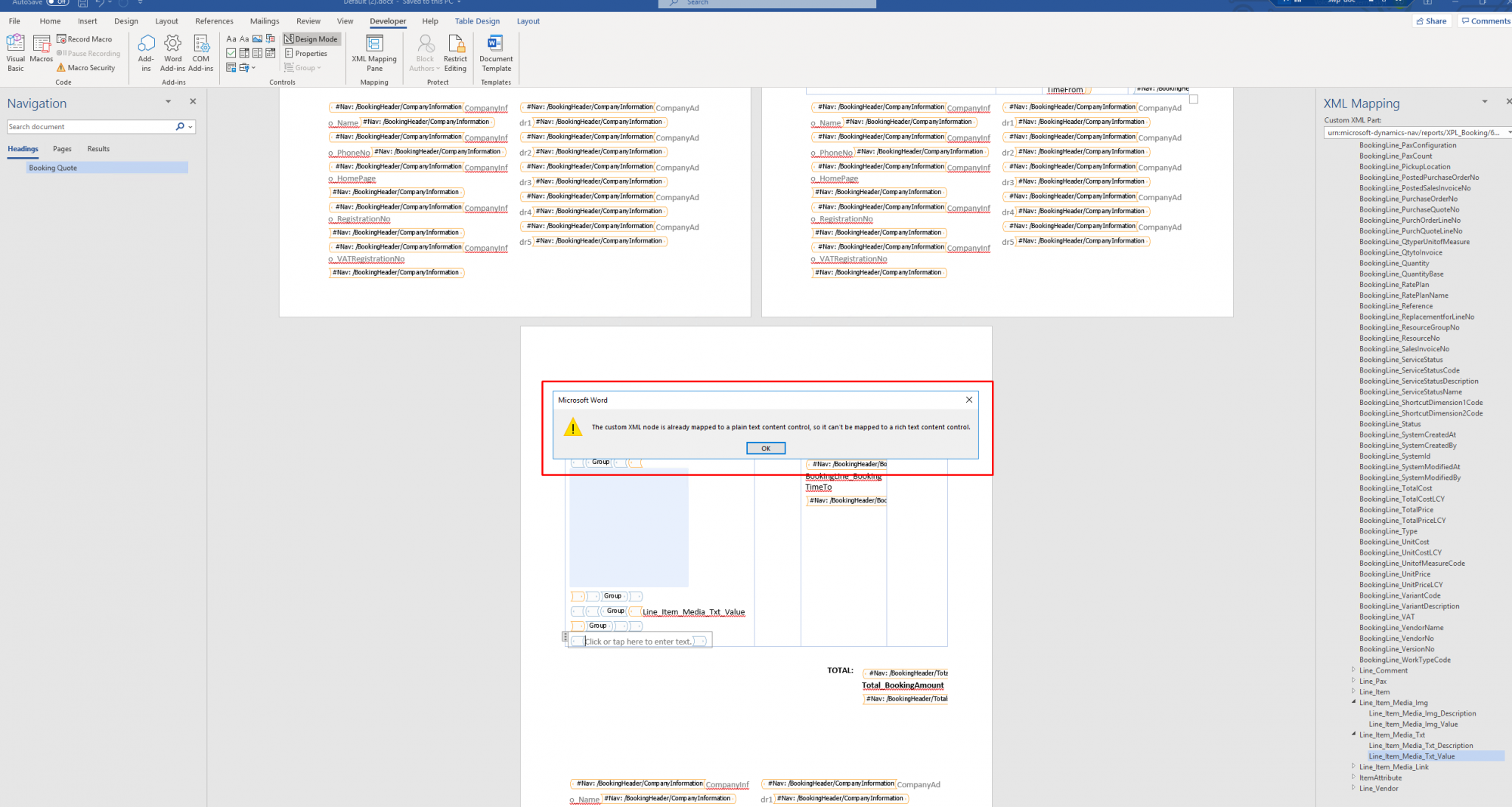
Task: Switch to the Table Design tab
Action: [x=477, y=21]
